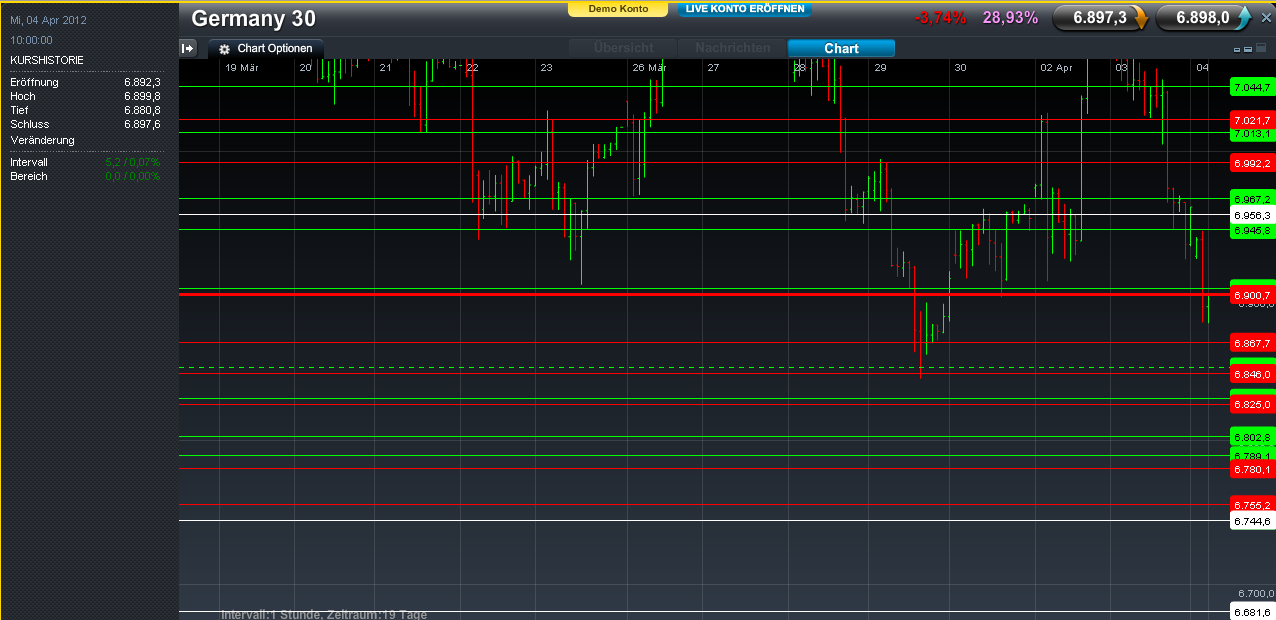The width and height of the screenshot is (1276, 620).
Task: Select the 6.681,6 white price level label
Action: pos(1252,612)
